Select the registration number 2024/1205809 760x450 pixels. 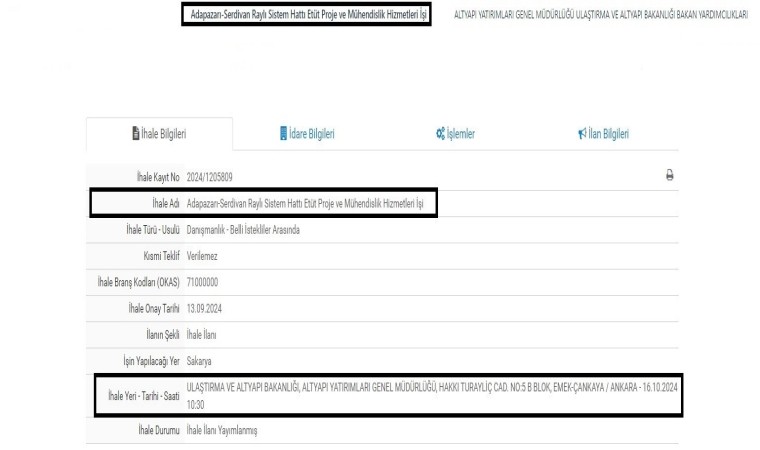click(210, 177)
